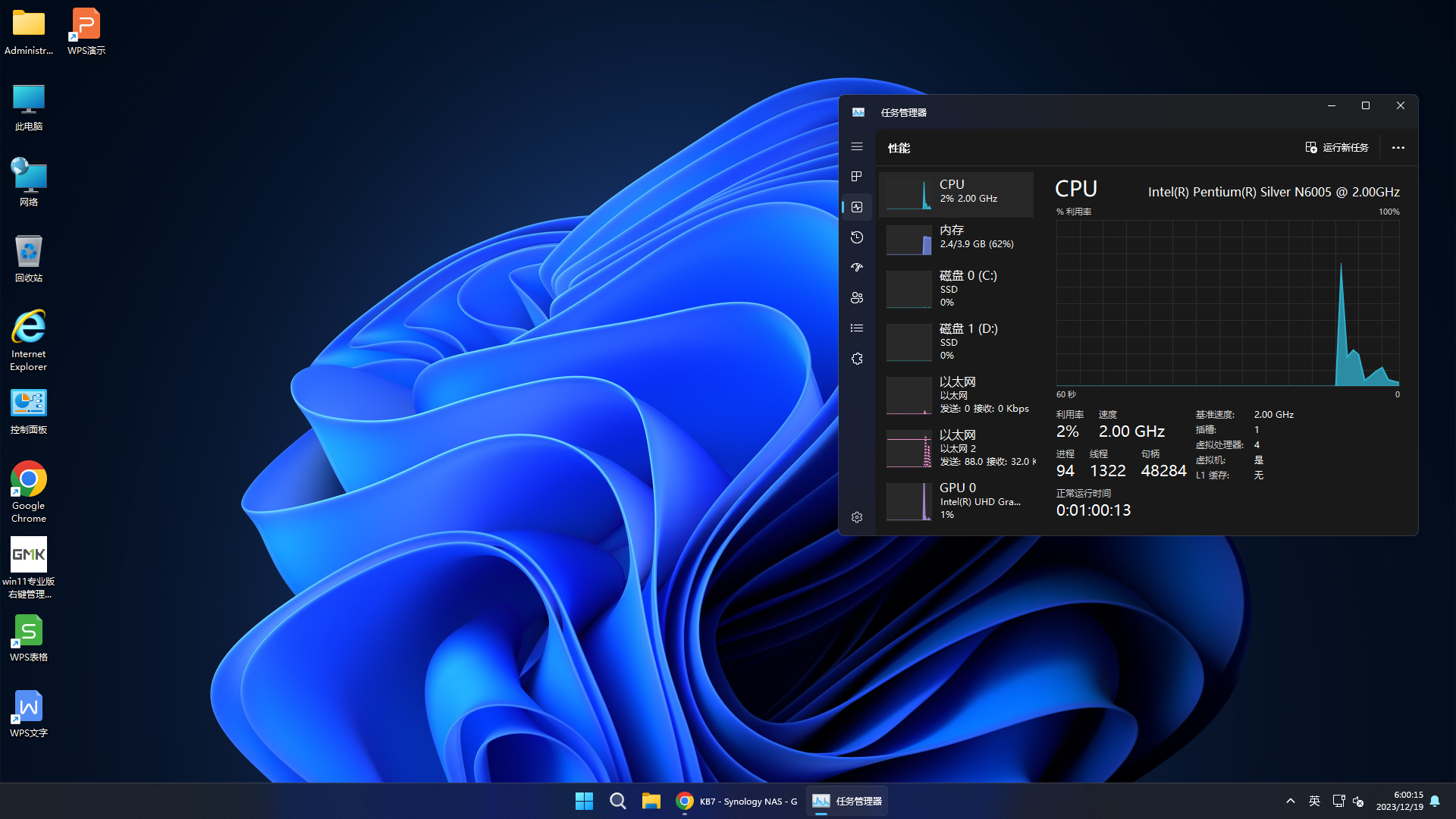Launch Internet Explorer from desktop
Viewport: 1456px width, 819px height.
(x=29, y=340)
